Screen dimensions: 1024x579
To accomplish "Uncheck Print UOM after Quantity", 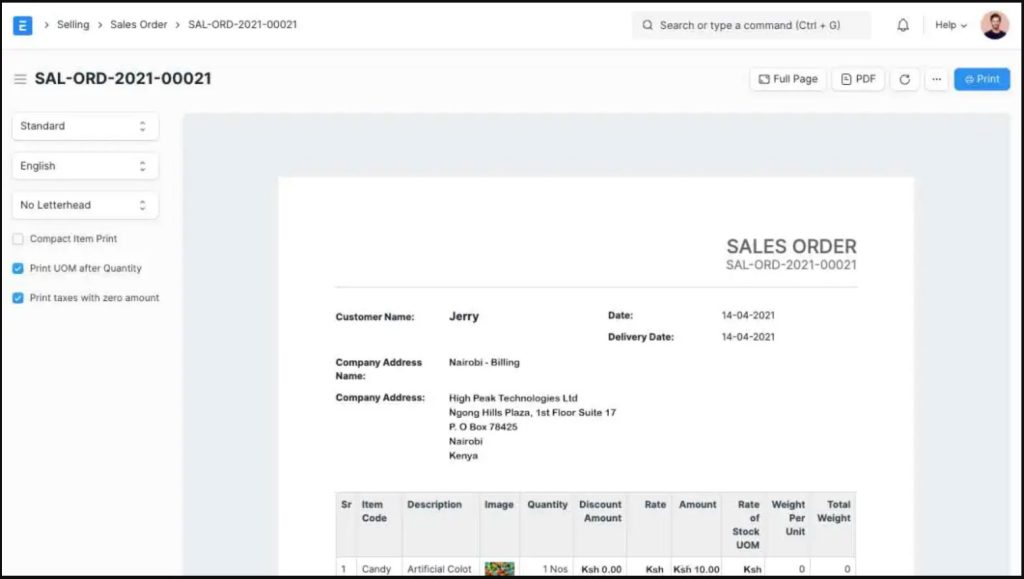I will (18, 268).
